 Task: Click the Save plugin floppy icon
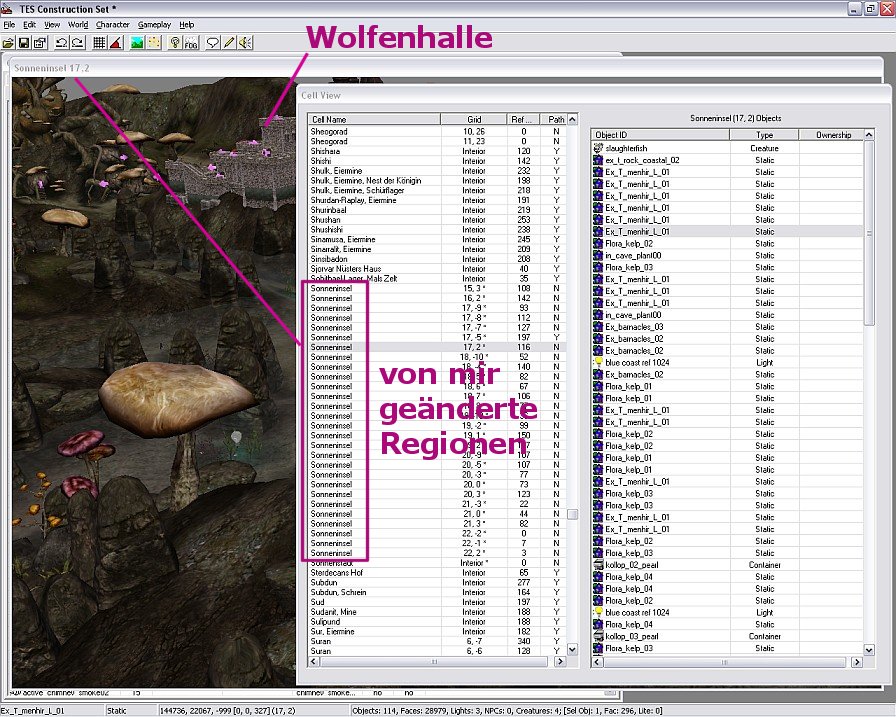(24, 43)
